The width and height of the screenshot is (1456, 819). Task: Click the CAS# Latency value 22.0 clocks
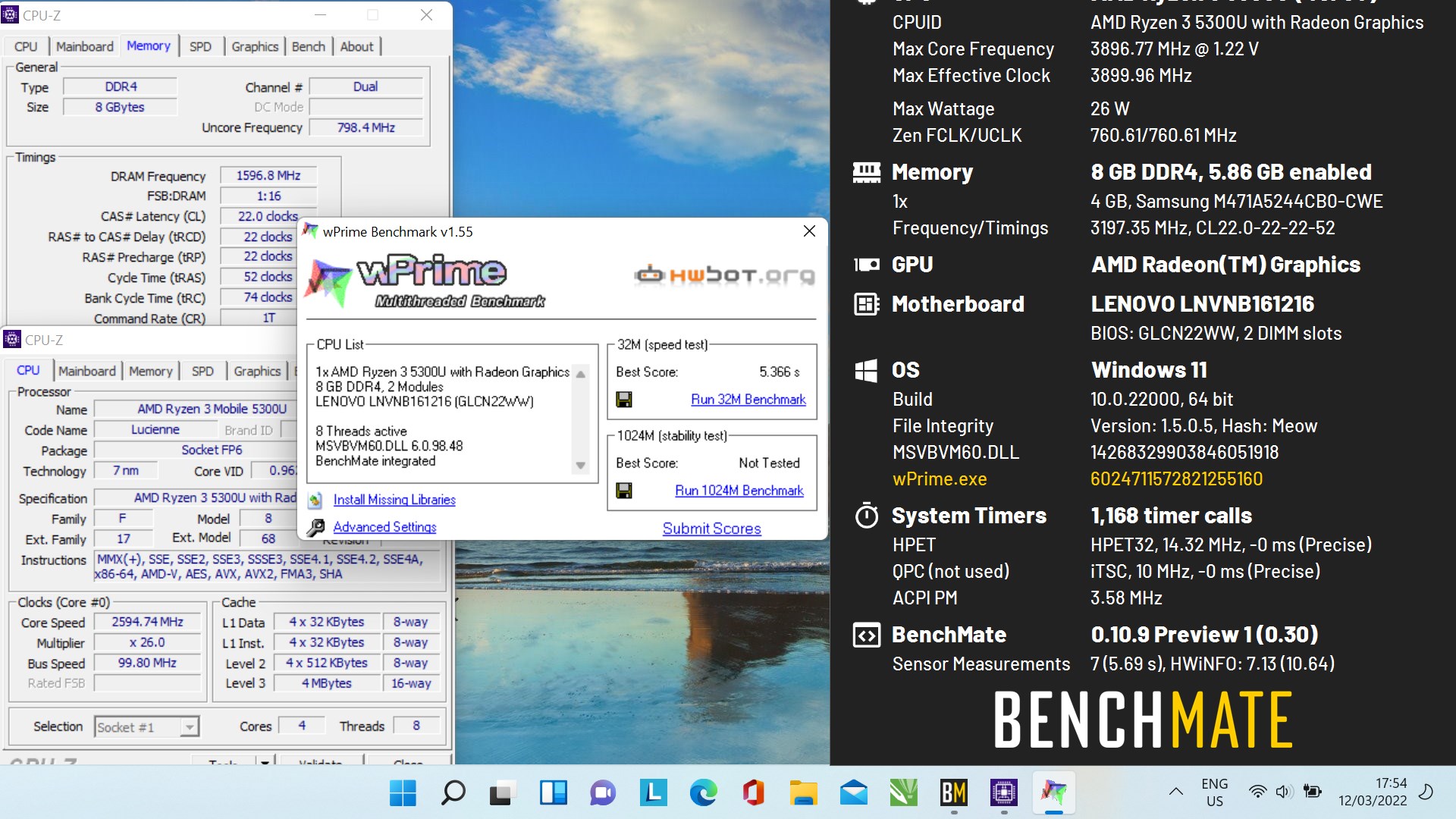click(268, 216)
